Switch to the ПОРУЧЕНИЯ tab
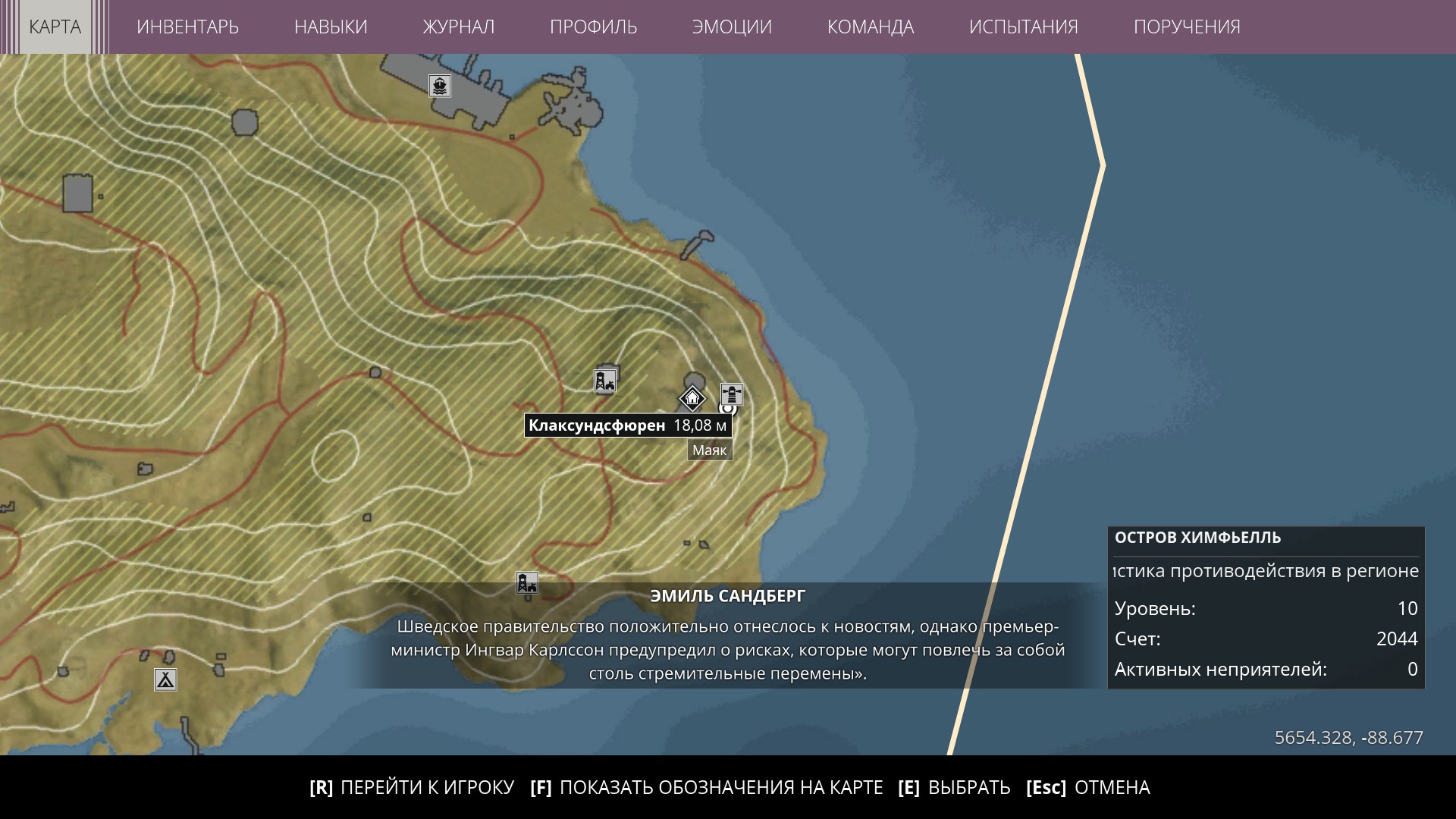This screenshot has width=1456, height=819. 1187,27
